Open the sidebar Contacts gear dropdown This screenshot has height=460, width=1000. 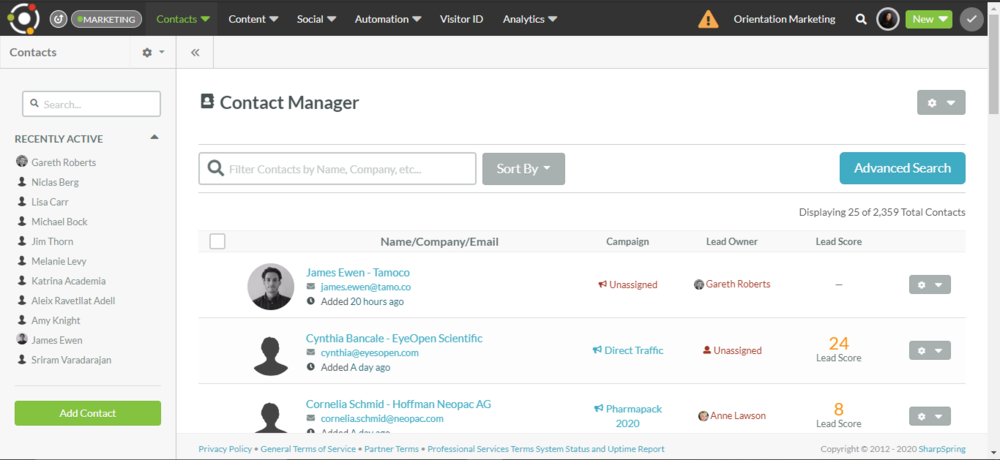pos(153,52)
